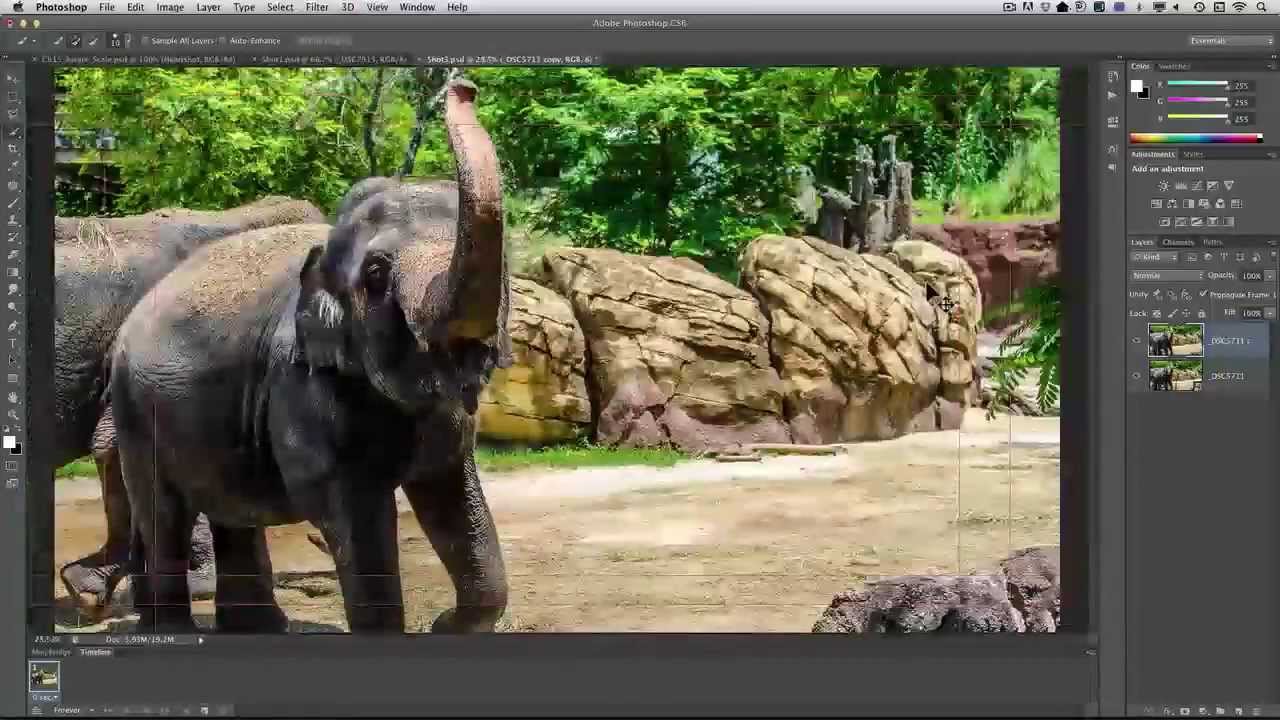Image resolution: width=1280 pixels, height=720 pixels.
Task: Click the Lock transparent pixels icon
Action: [1158, 313]
